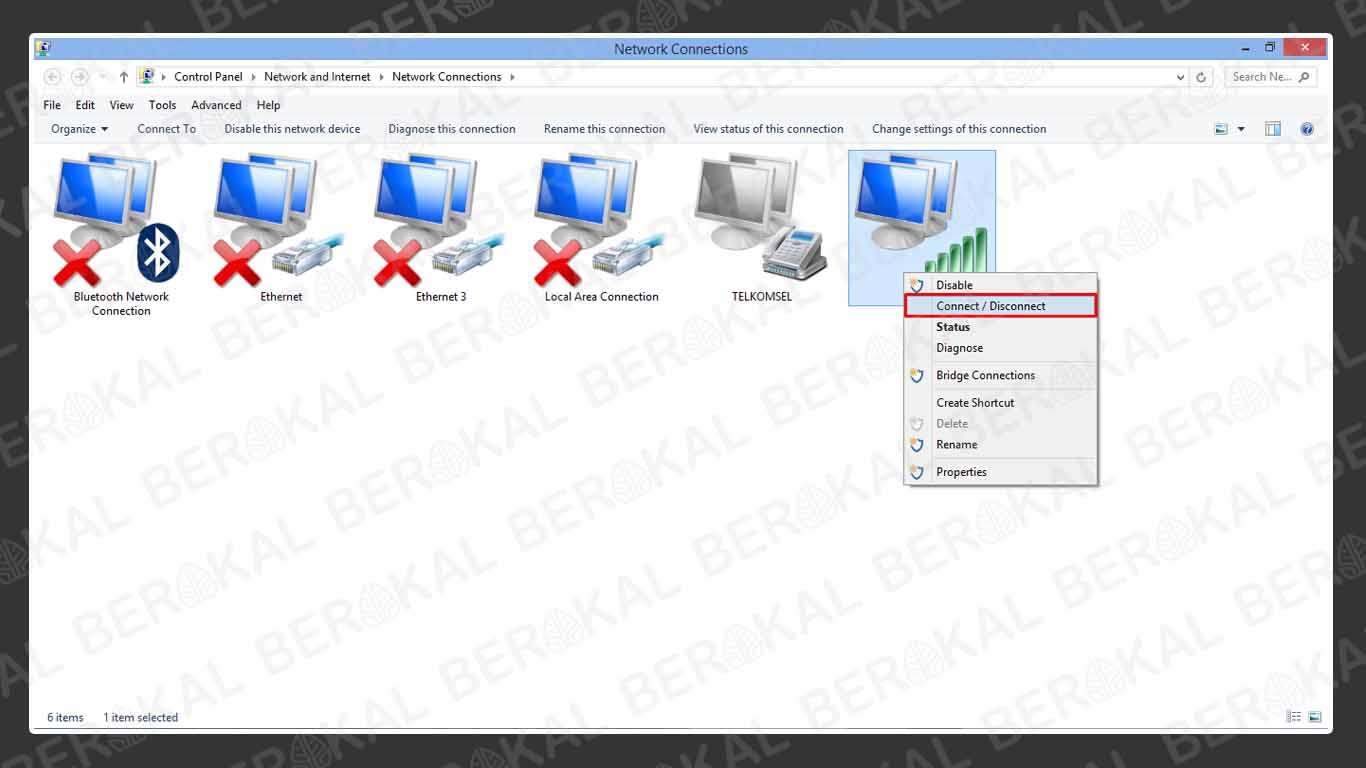Image resolution: width=1366 pixels, height=768 pixels.
Task: Open the view options dropdown arrow
Action: pos(1241,129)
